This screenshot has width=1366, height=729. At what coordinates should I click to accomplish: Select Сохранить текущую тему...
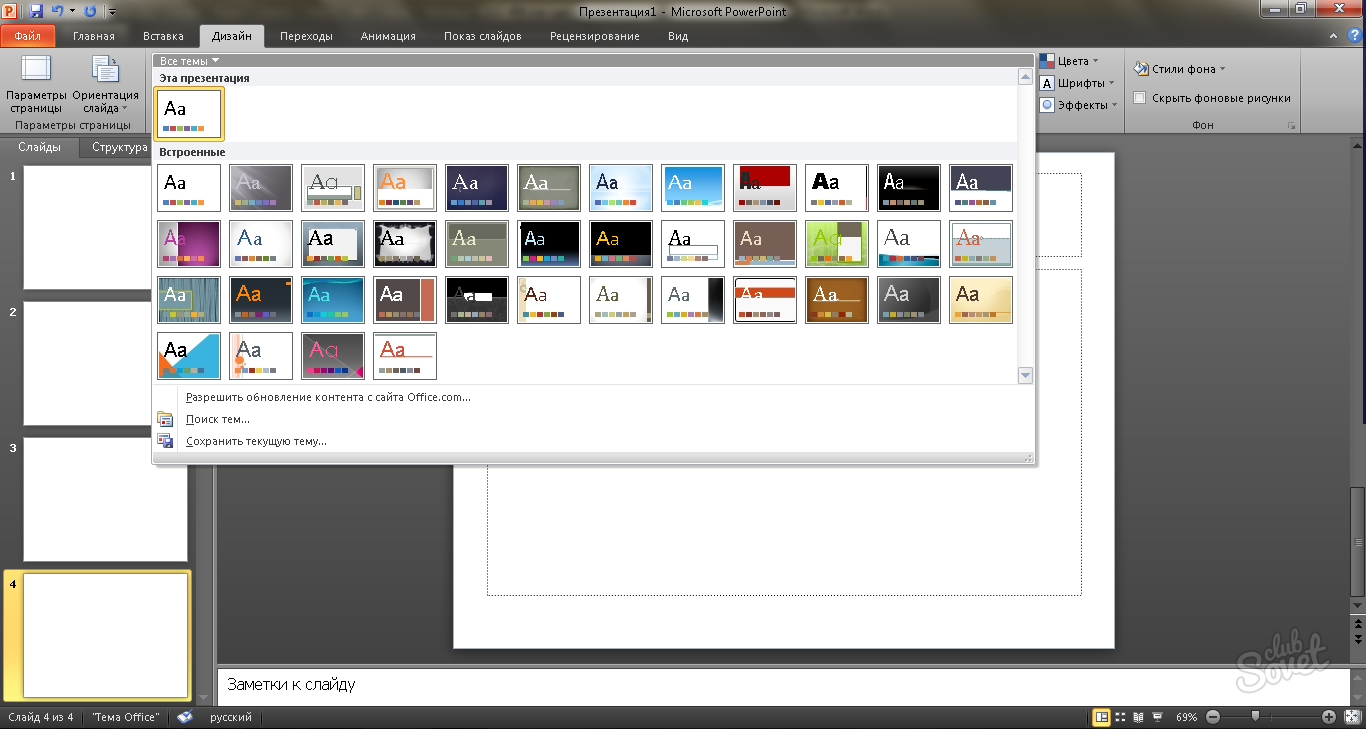256,441
